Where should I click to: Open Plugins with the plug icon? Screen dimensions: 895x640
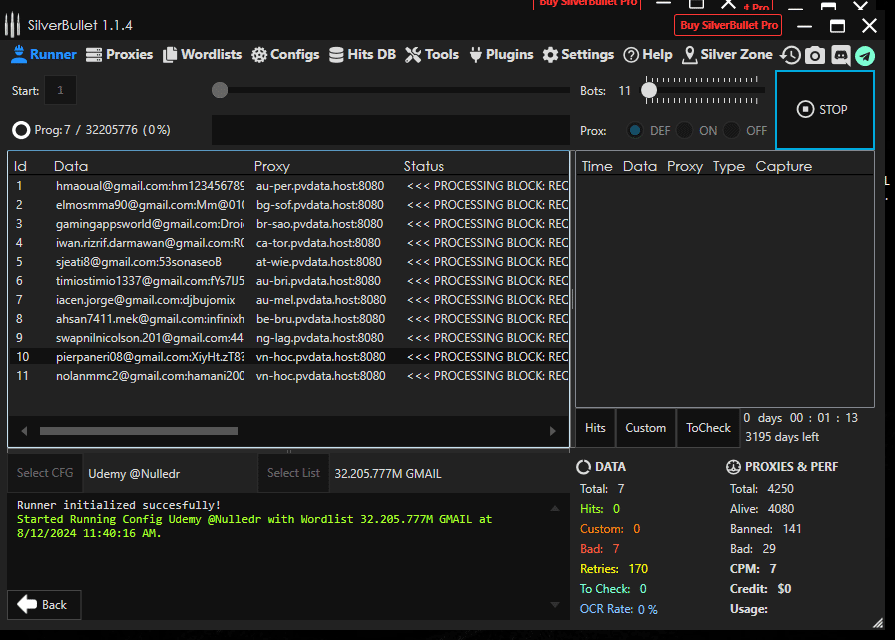(501, 55)
